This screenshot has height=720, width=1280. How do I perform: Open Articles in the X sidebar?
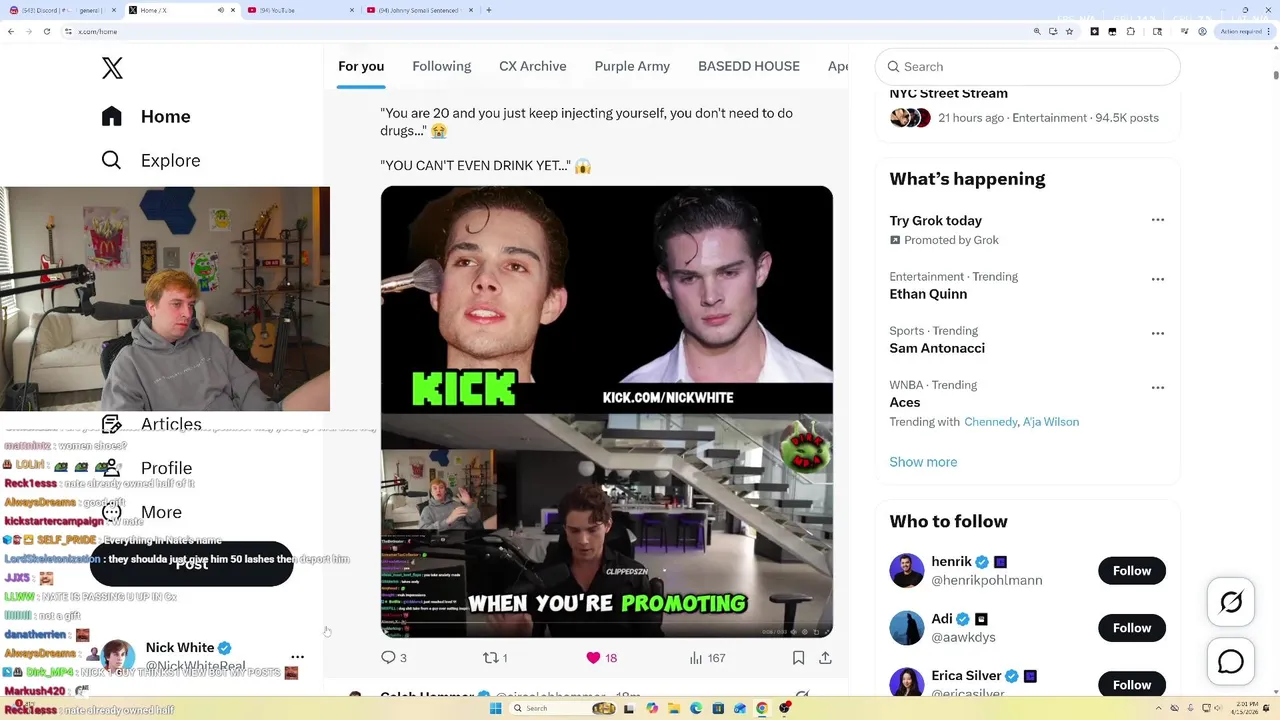click(x=151, y=424)
